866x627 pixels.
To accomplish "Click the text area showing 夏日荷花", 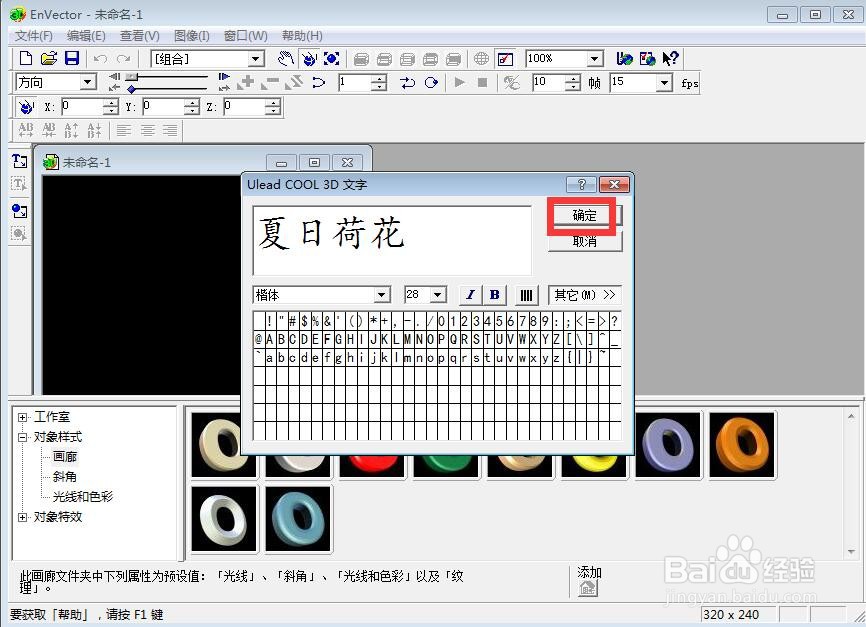I will point(392,240).
